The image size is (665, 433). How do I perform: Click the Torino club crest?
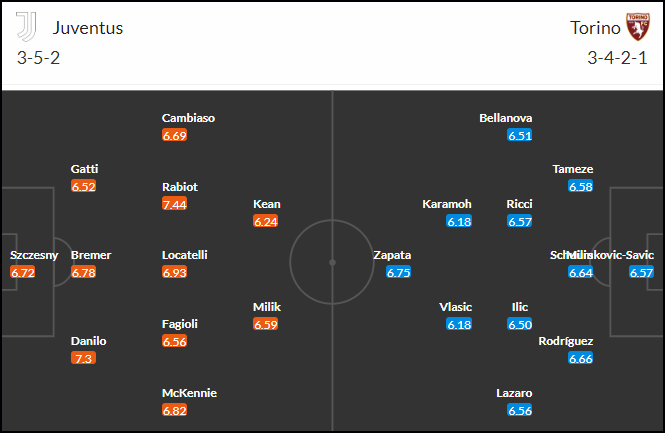click(x=638, y=27)
